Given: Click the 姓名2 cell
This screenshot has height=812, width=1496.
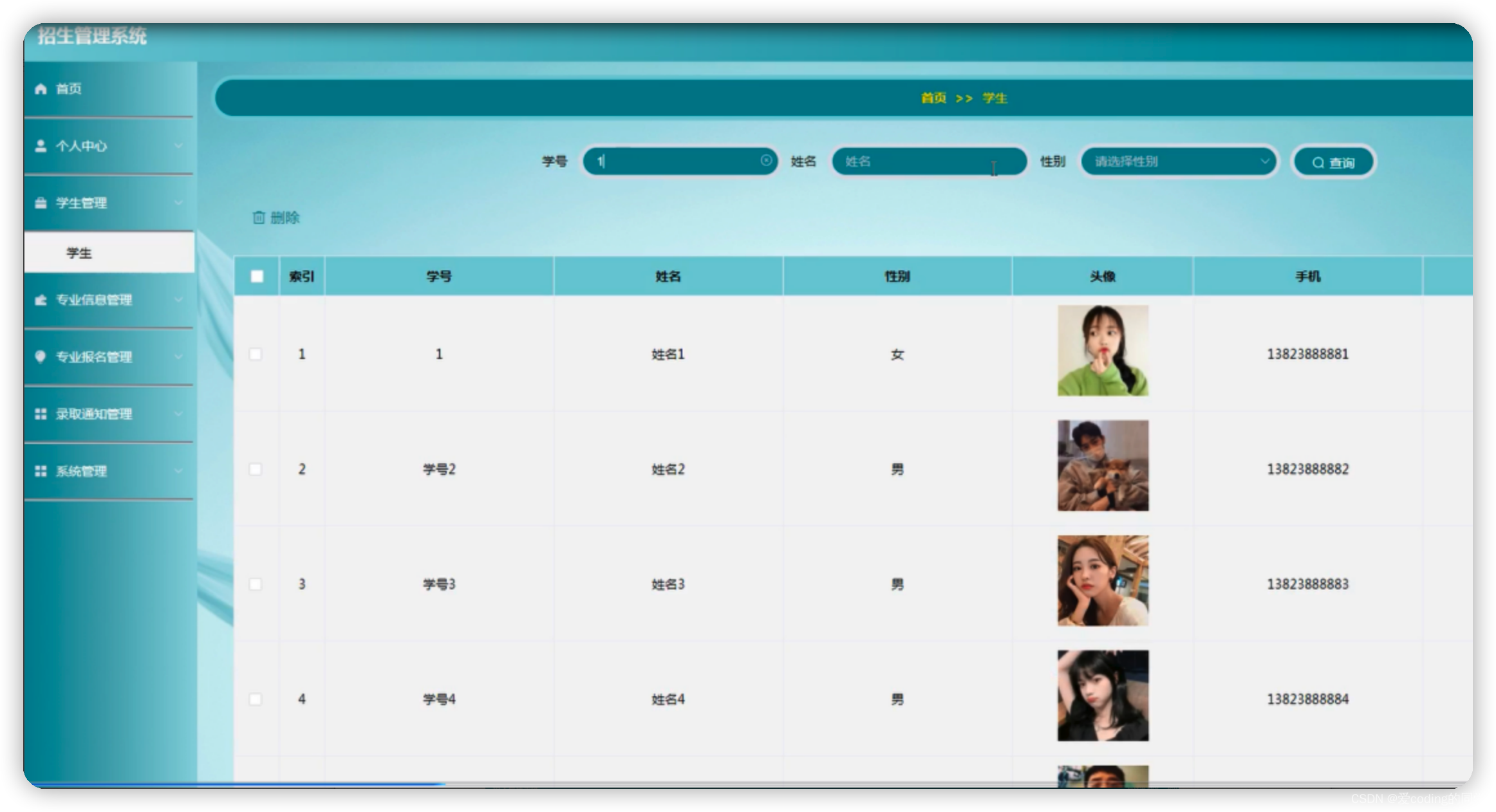Looking at the screenshot, I should point(668,469).
